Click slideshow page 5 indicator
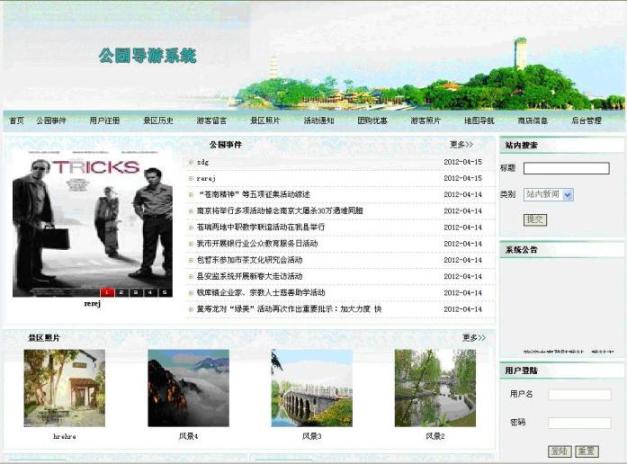 pos(164,292)
